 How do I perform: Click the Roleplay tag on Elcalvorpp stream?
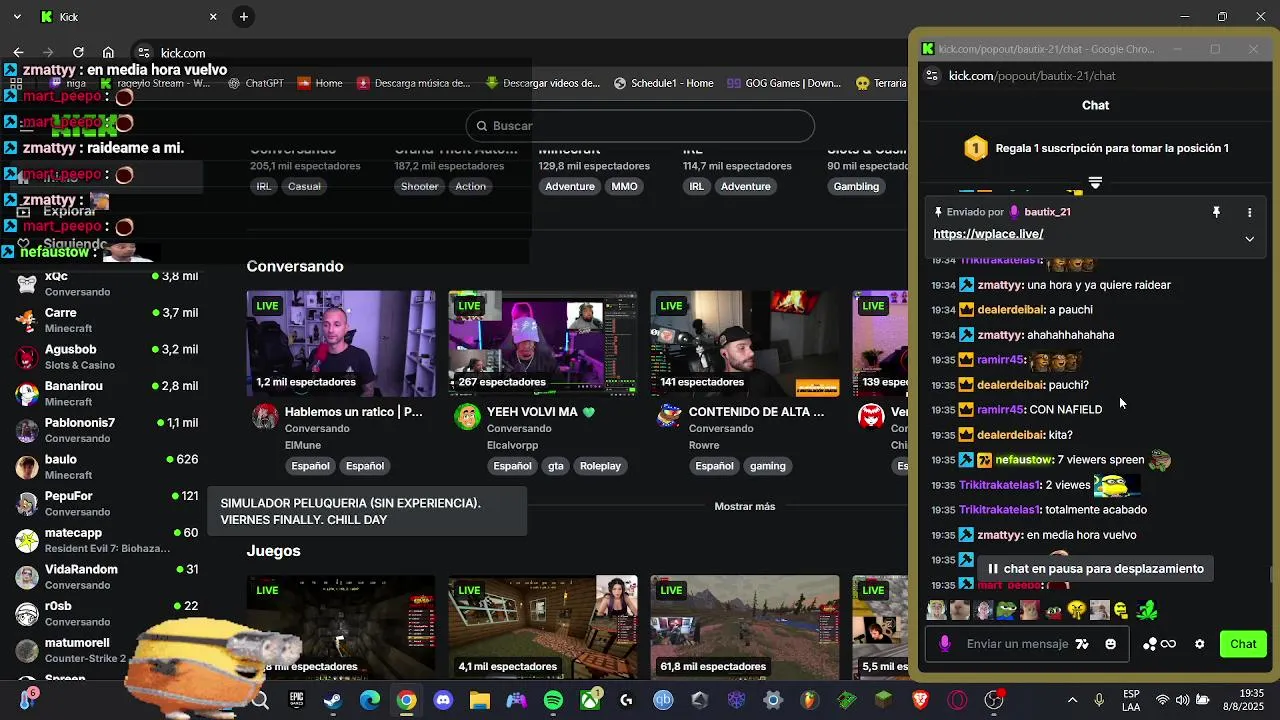pyautogui.click(x=600, y=466)
